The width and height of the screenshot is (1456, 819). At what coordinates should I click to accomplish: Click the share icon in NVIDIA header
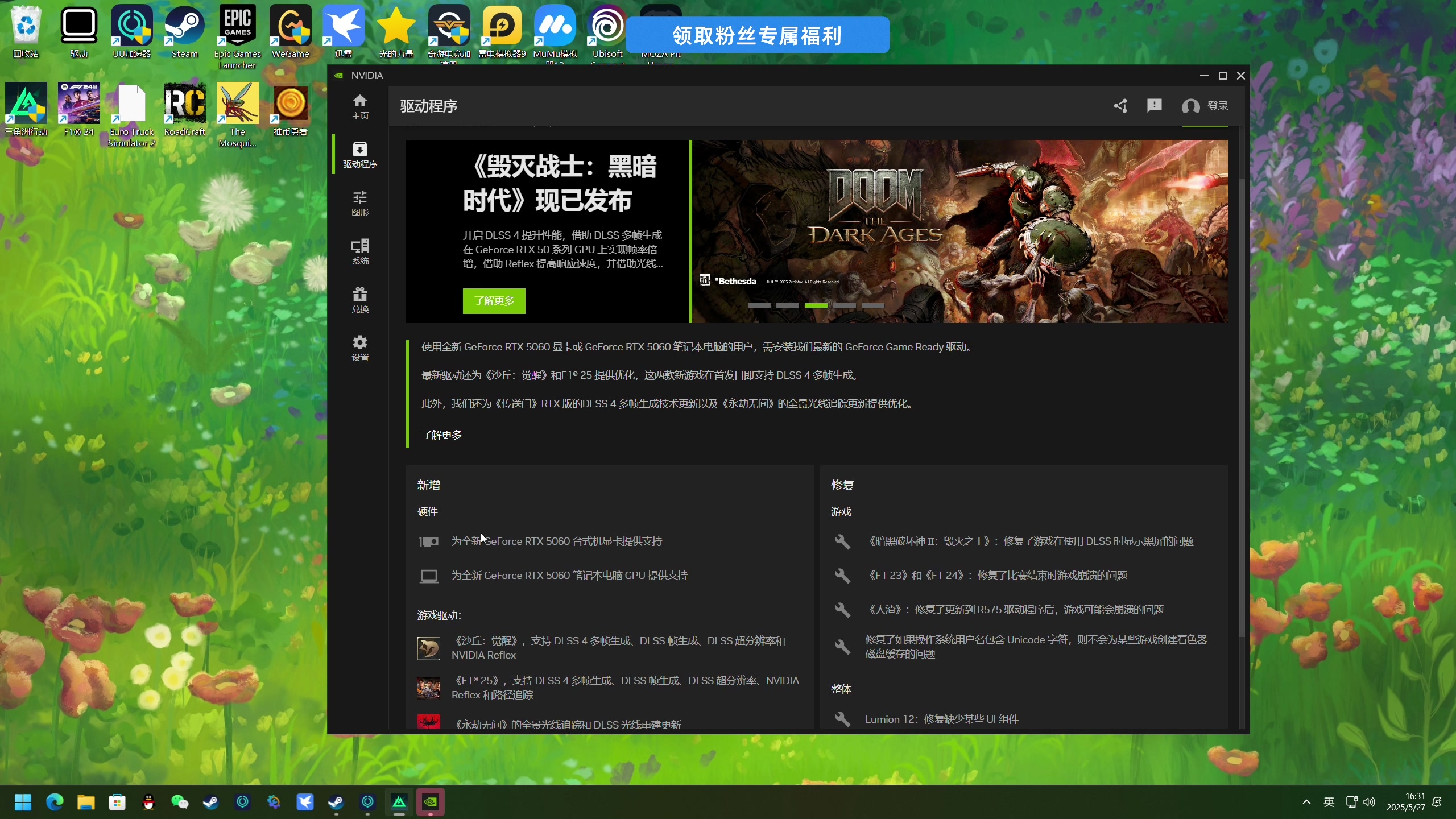1120,106
